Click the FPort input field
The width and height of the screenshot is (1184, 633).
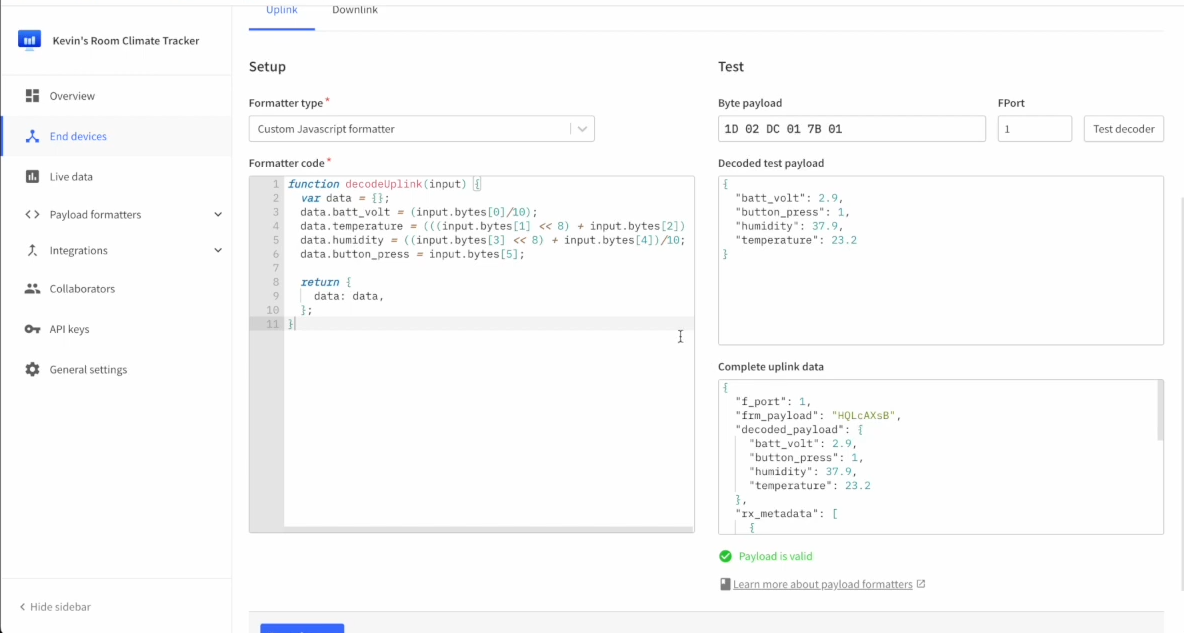coord(1034,129)
